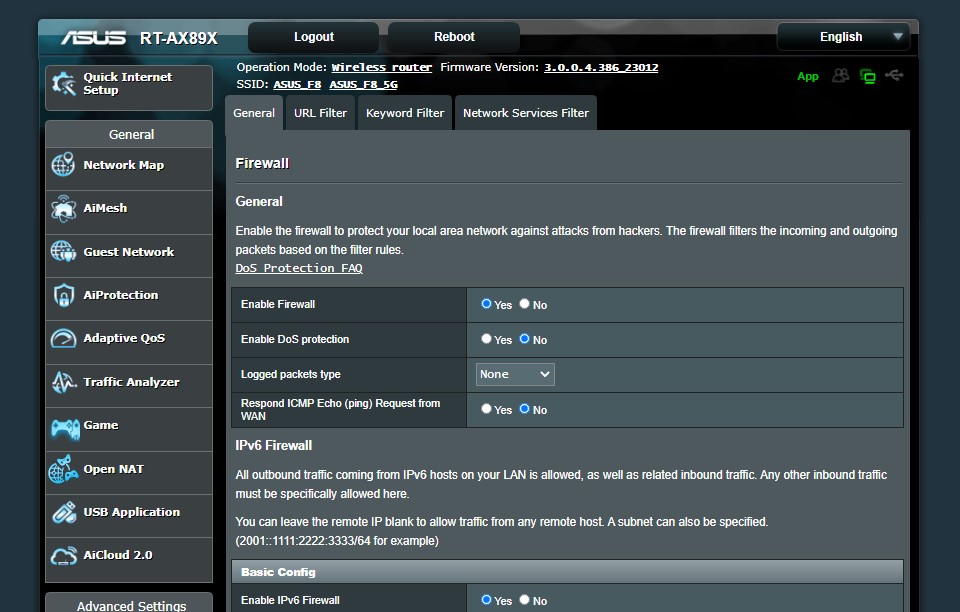Click the ASUS logo
The height and width of the screenshot is (612, 960).
click(93, 38)
